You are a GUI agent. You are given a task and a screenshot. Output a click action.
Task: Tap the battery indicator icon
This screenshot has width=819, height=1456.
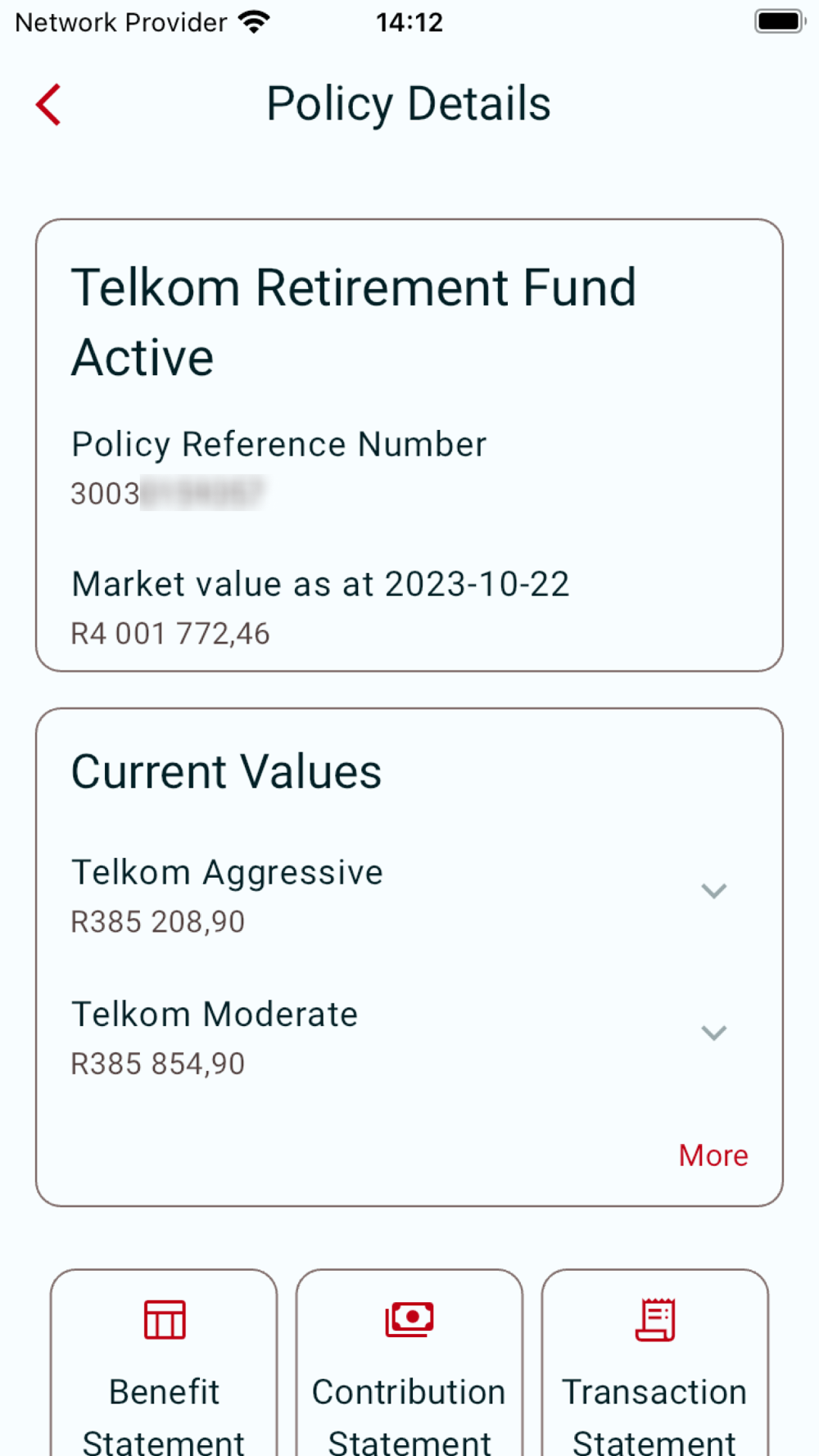(x=780, y=22)
